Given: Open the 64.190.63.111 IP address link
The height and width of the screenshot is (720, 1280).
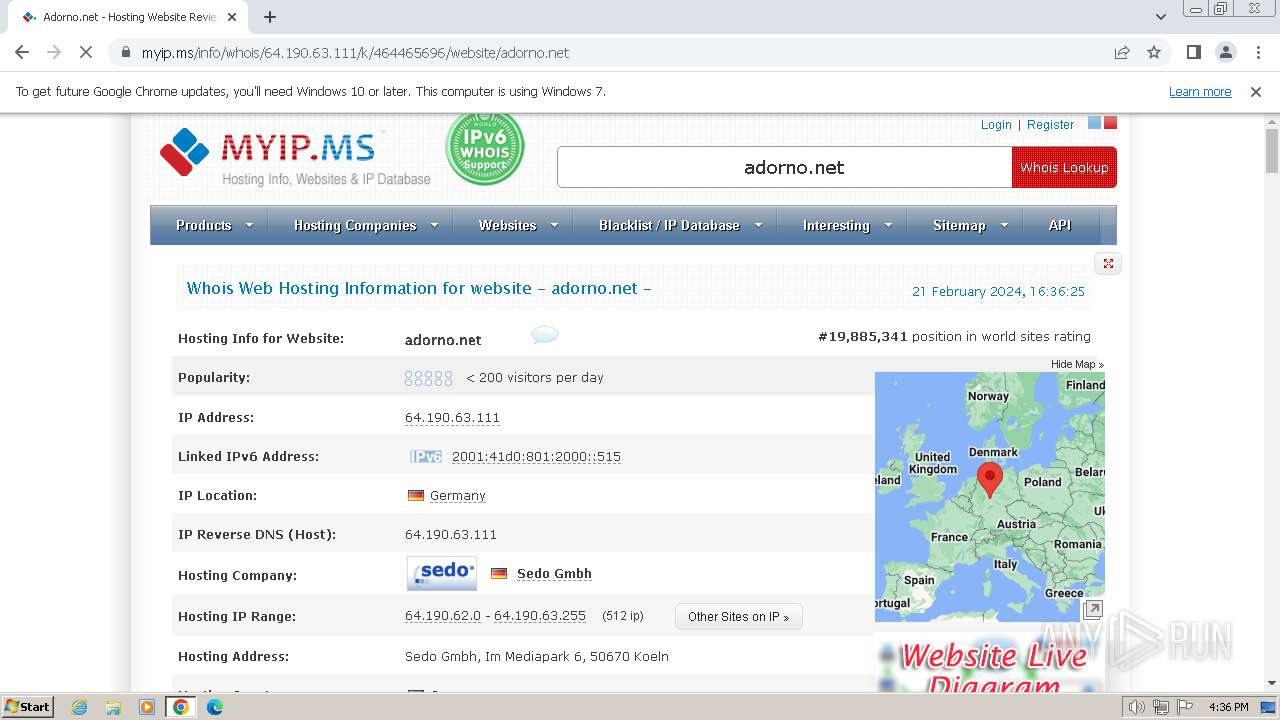Looking at the screenshot, I should [452, 418].
